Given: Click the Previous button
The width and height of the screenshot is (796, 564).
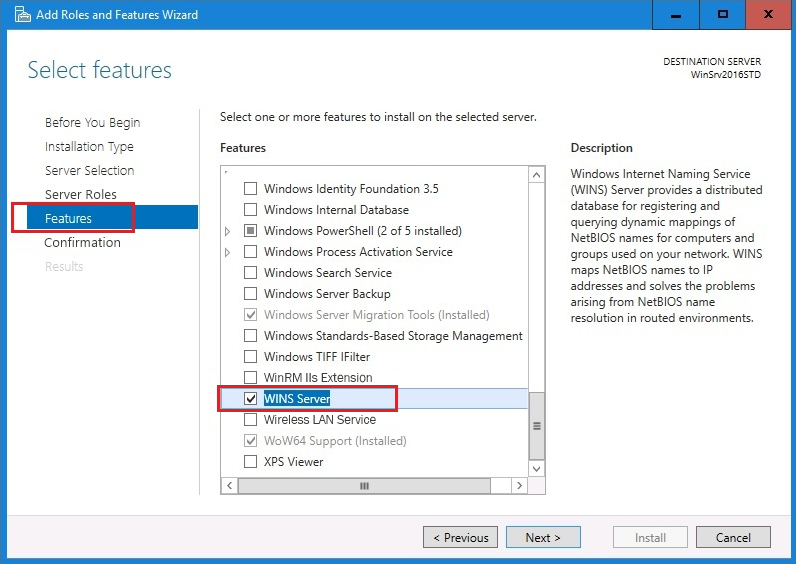Looking at the screenshot, I should coord(460,537).
